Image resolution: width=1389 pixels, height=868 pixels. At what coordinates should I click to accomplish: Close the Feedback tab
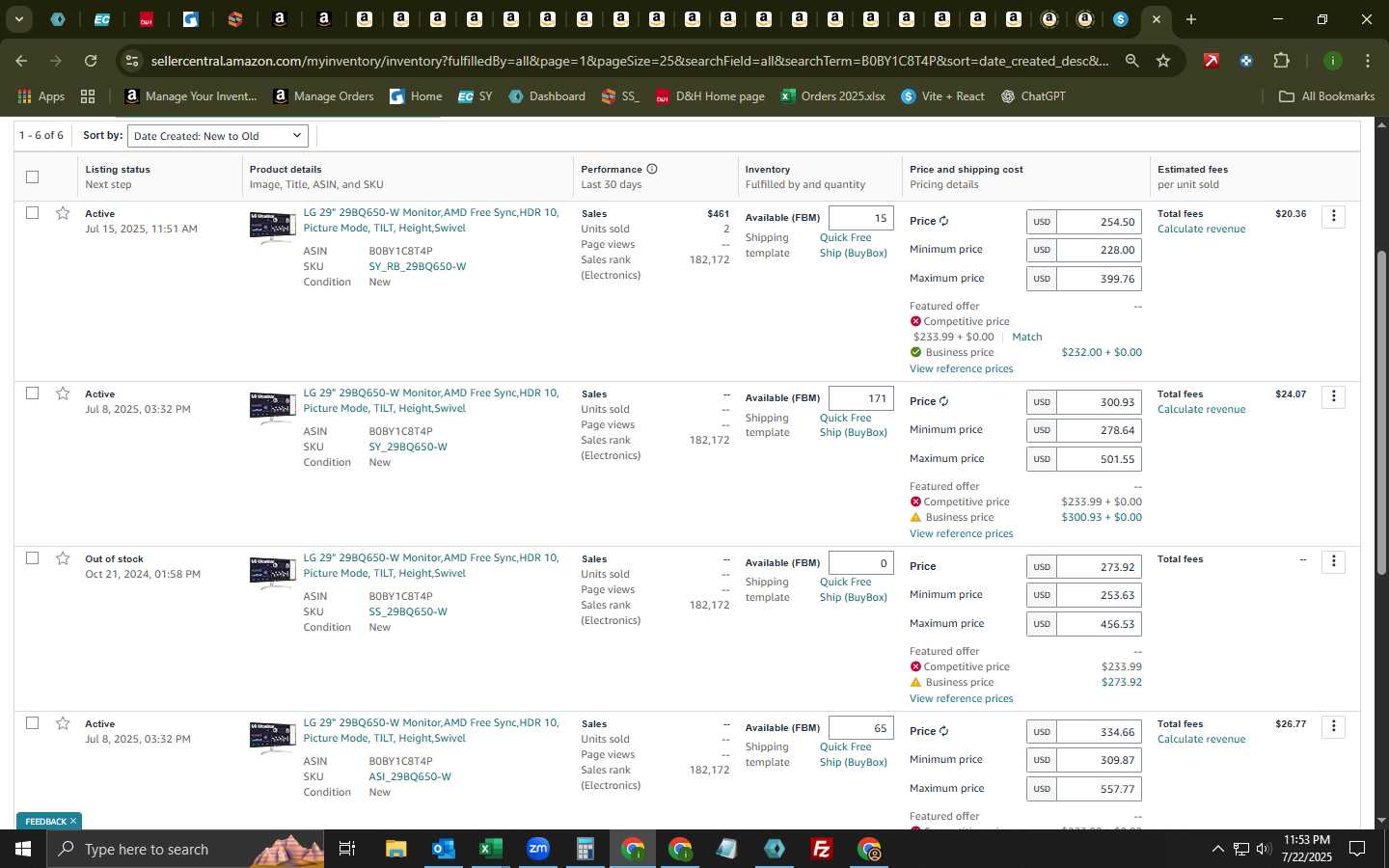click(72, 822)
